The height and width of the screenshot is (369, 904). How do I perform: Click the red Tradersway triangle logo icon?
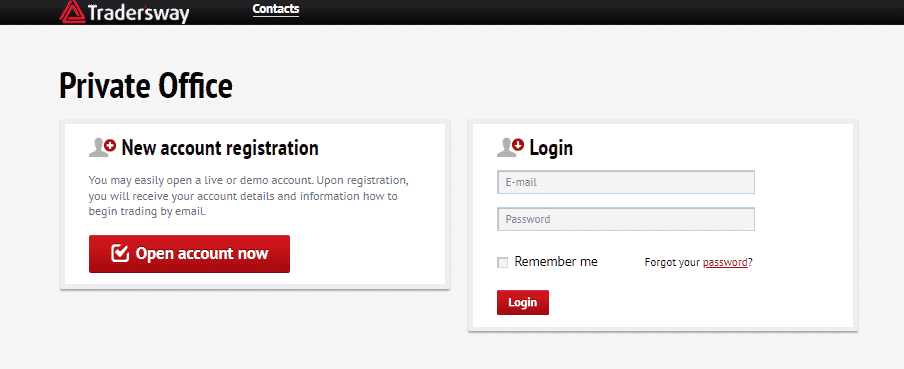click(x=72, y=12)
